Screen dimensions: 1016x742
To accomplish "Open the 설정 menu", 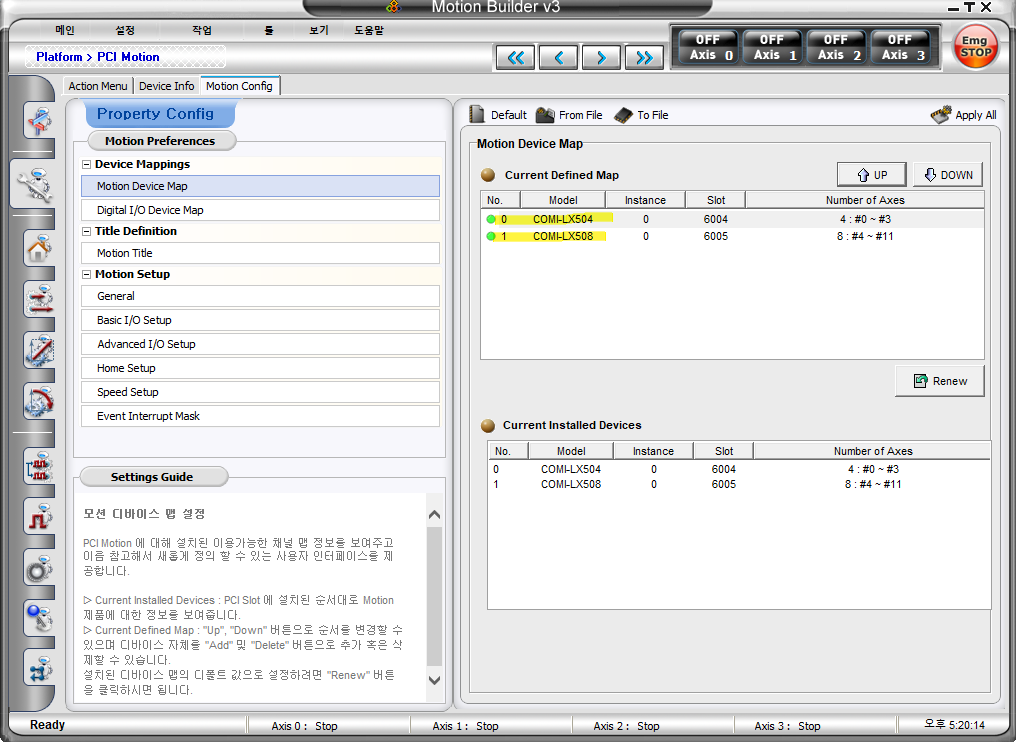I will click(125, 30).
